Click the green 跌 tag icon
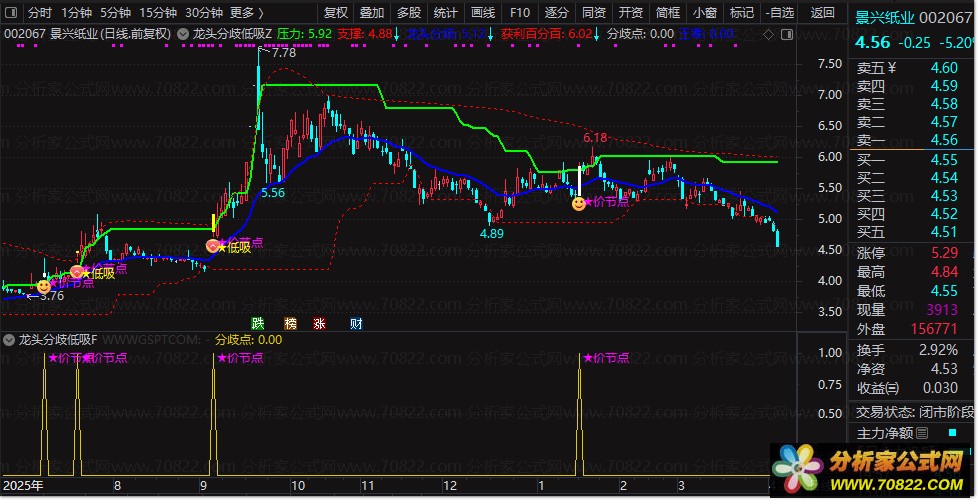980x501 pixels. tap(258, 324)
